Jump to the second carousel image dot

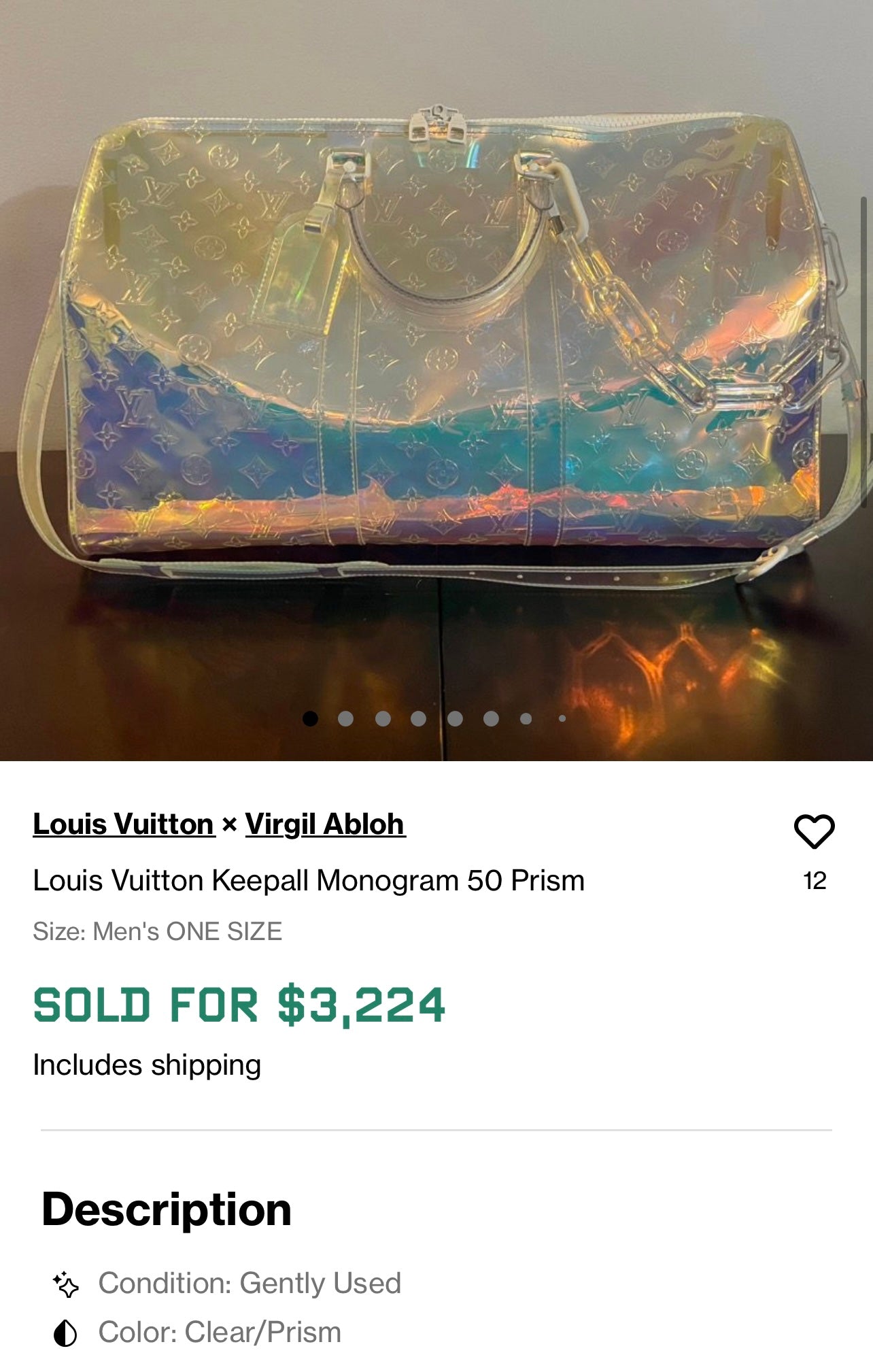tap(345, 718)
